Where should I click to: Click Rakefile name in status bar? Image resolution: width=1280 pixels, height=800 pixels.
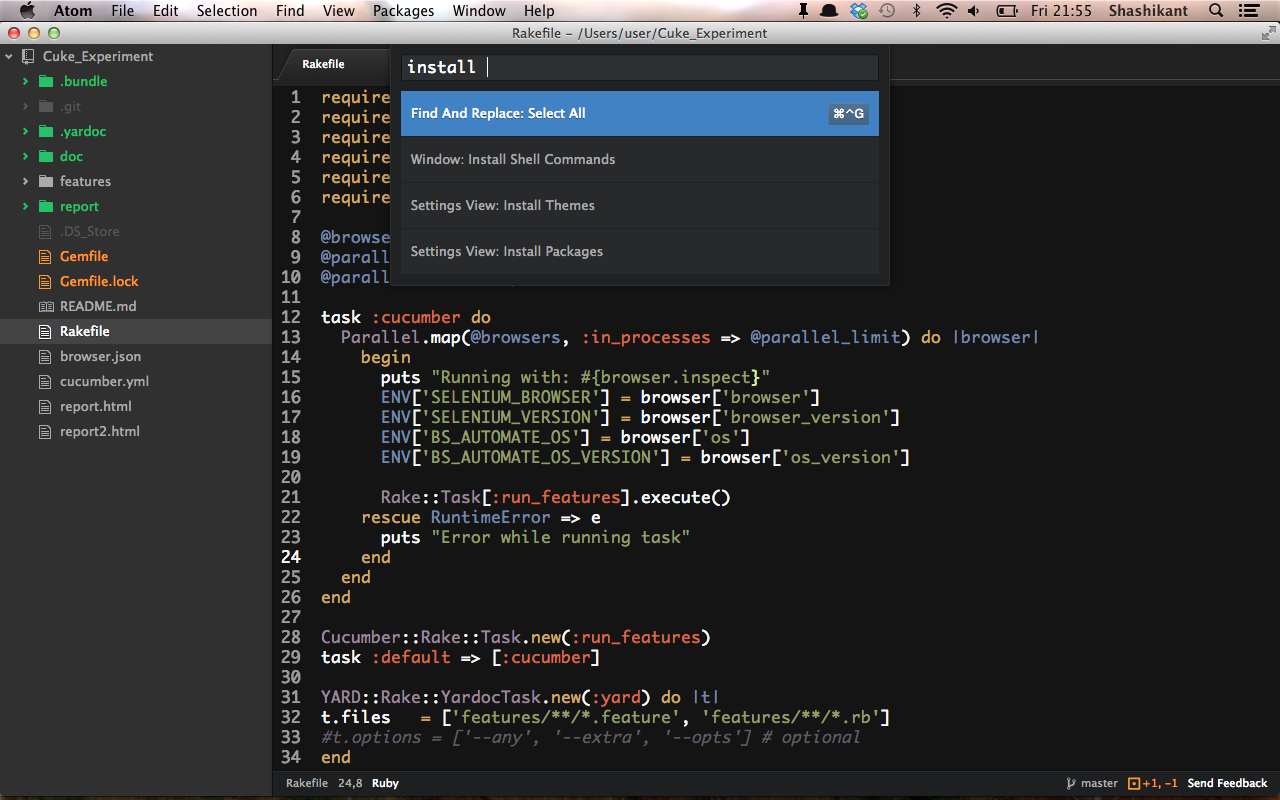tap(307, 783)
